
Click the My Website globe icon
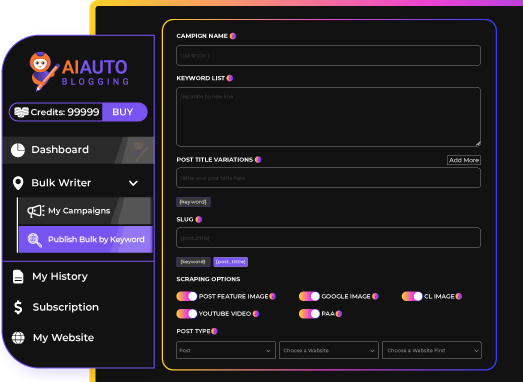click(x=18, y=338)
